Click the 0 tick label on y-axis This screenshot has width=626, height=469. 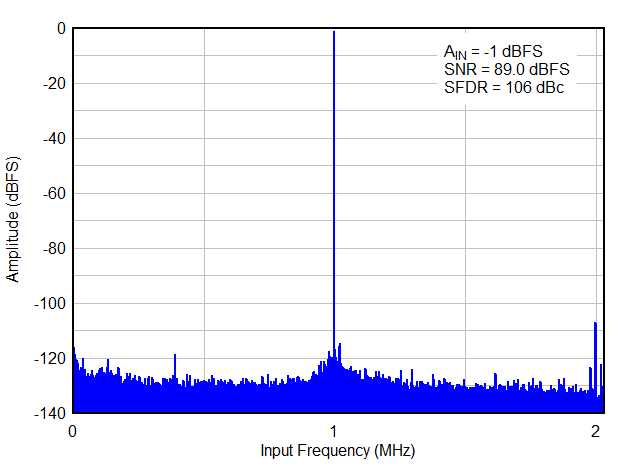[60, 29]
